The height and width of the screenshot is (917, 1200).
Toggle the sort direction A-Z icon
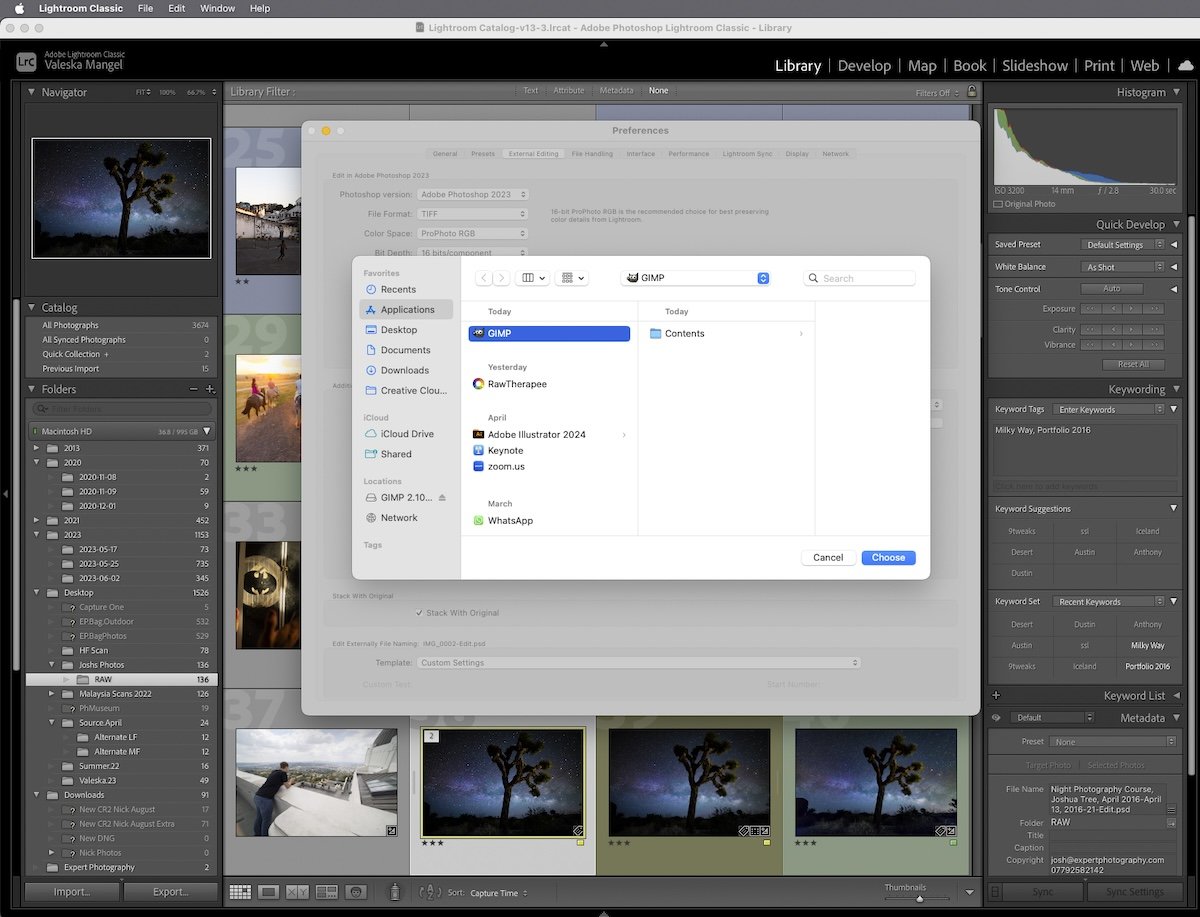(x=430, y=892)
